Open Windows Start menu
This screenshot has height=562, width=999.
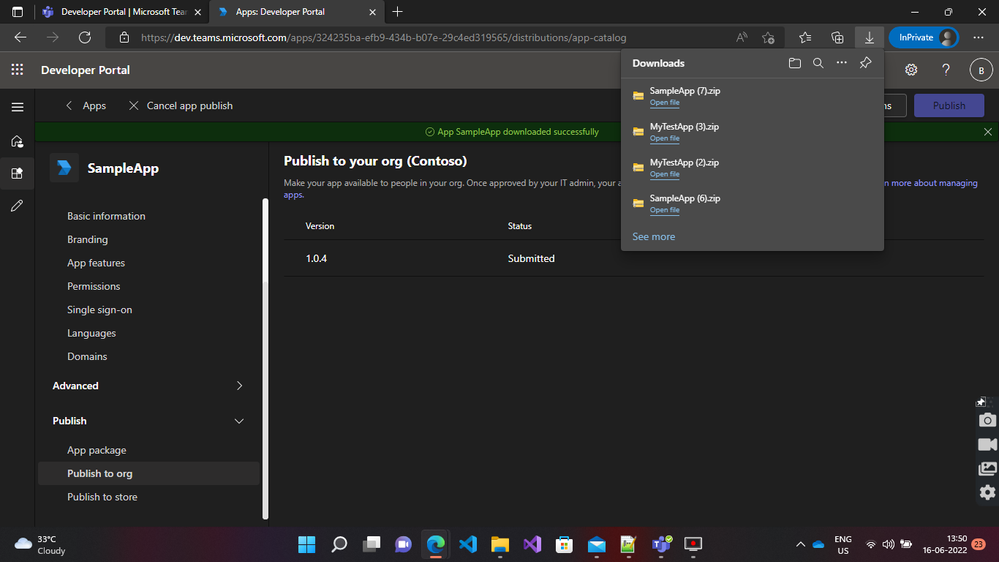click(306, 544)
